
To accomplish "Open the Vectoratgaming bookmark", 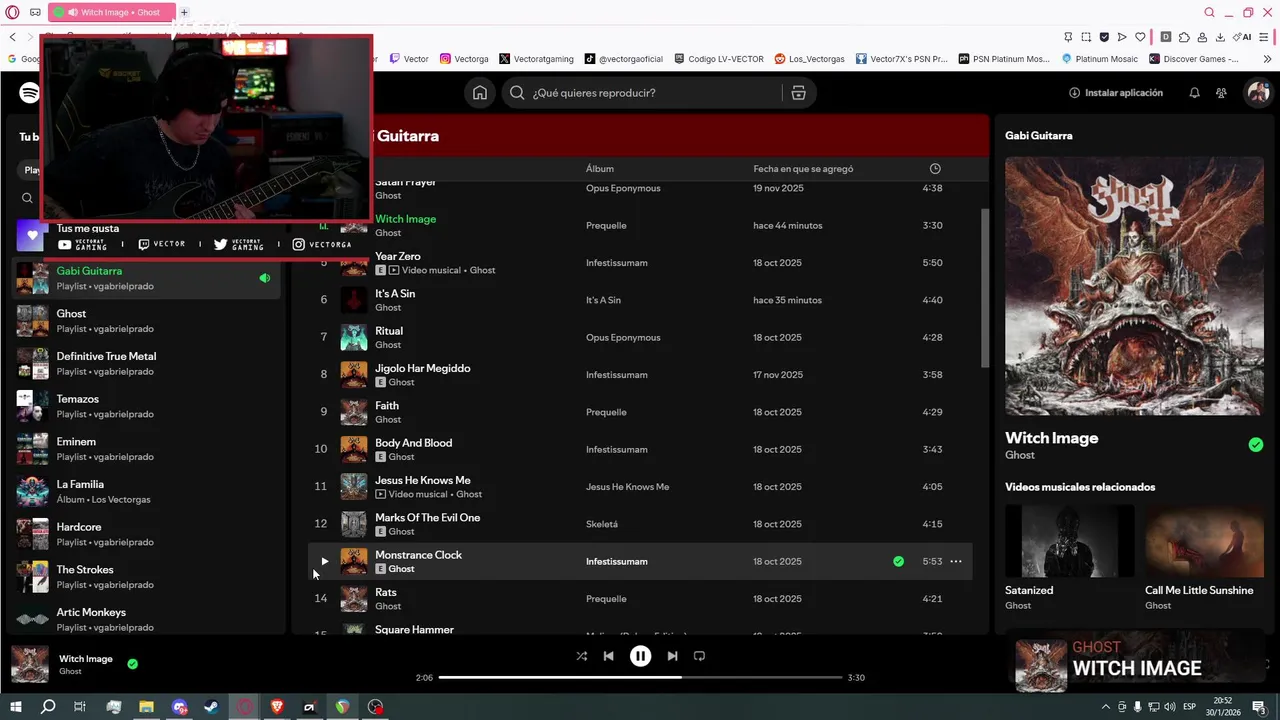I will pyautogui.click(x=536, y=59).
